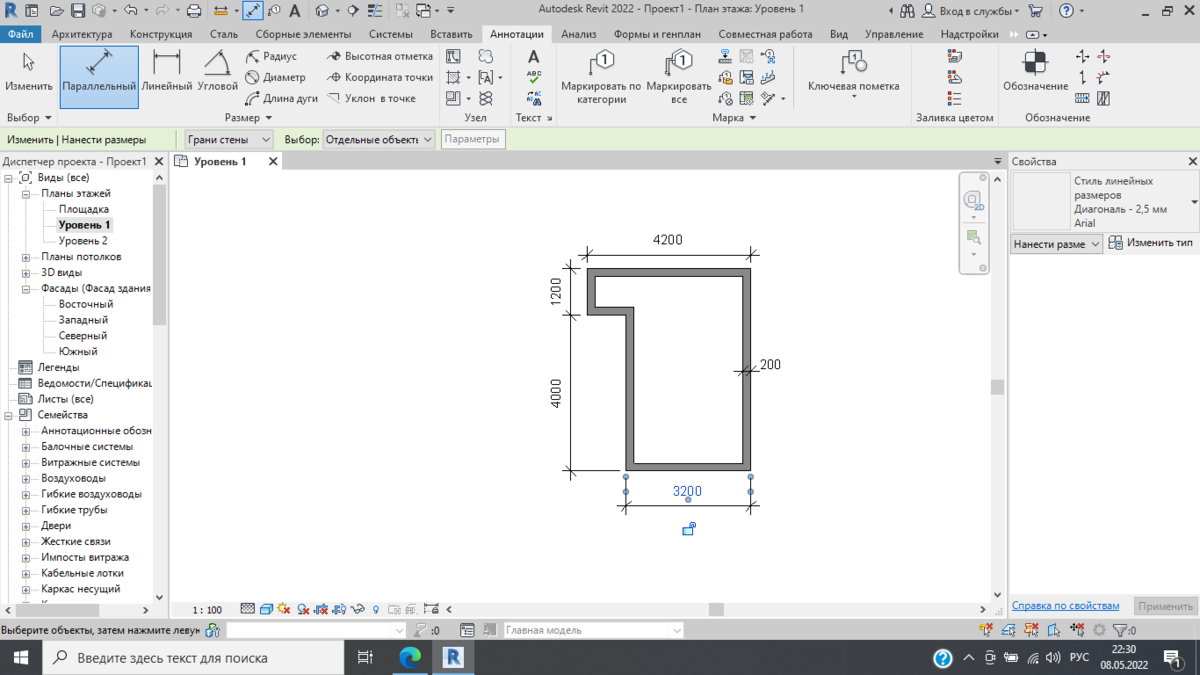
Task: Open the Справка по свойствам link
Action: (x=1065, y=606)
